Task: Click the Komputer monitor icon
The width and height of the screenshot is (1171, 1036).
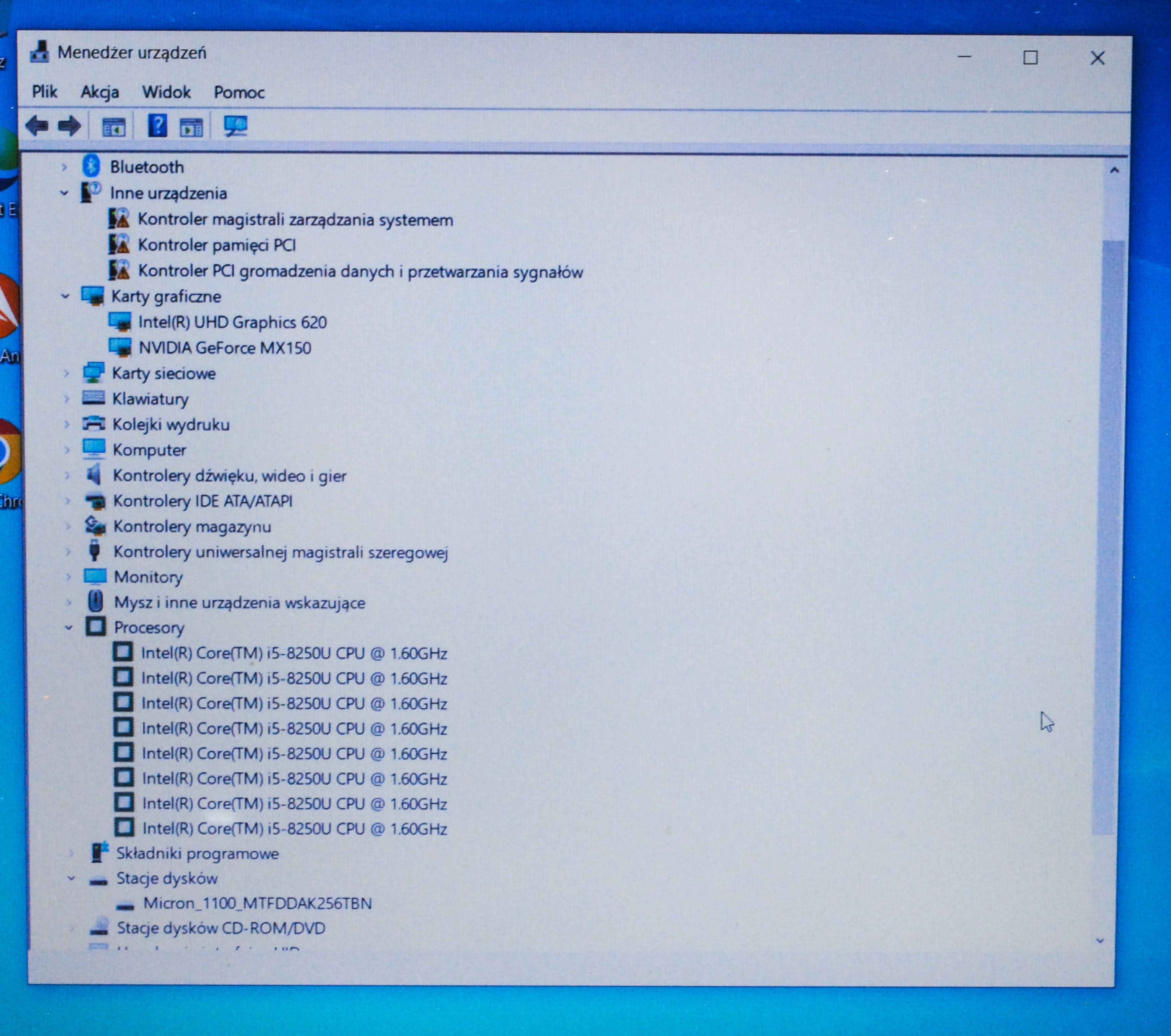Action: (94, 449)
